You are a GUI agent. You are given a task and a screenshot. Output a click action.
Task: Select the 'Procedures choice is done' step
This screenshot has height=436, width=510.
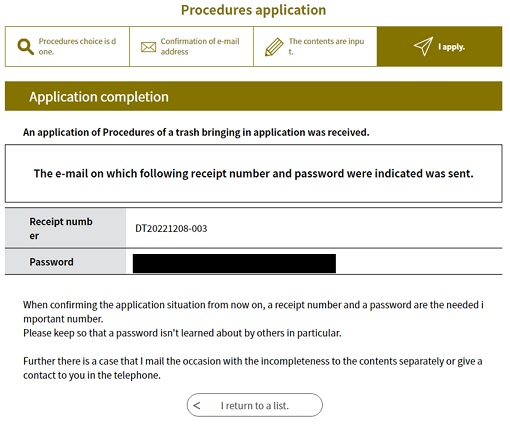pyautogui.click(x=67, y=47)
